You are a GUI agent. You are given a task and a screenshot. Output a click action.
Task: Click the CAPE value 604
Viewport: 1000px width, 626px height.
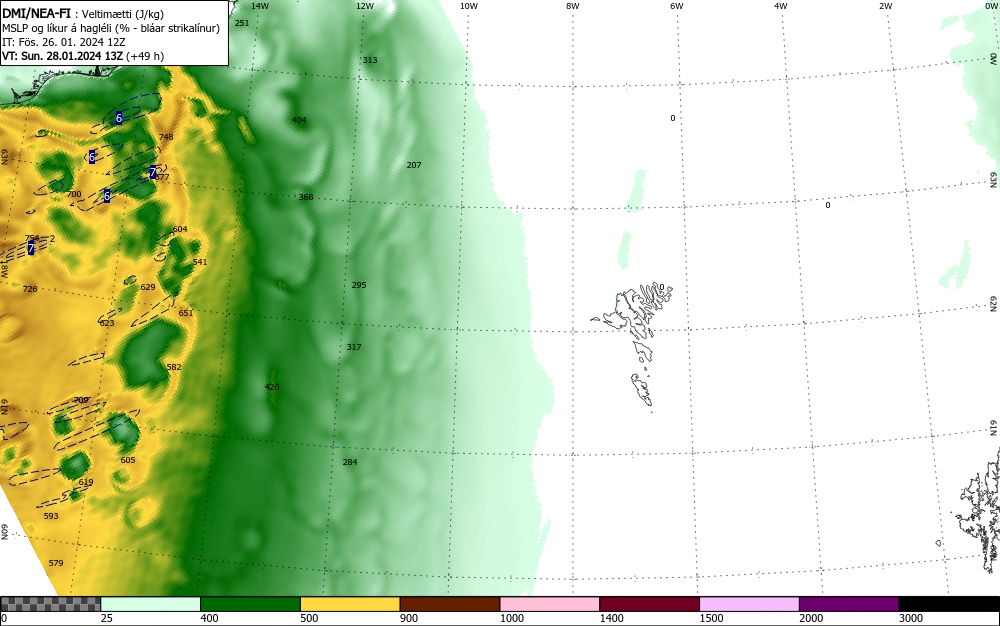coord(180,229)
